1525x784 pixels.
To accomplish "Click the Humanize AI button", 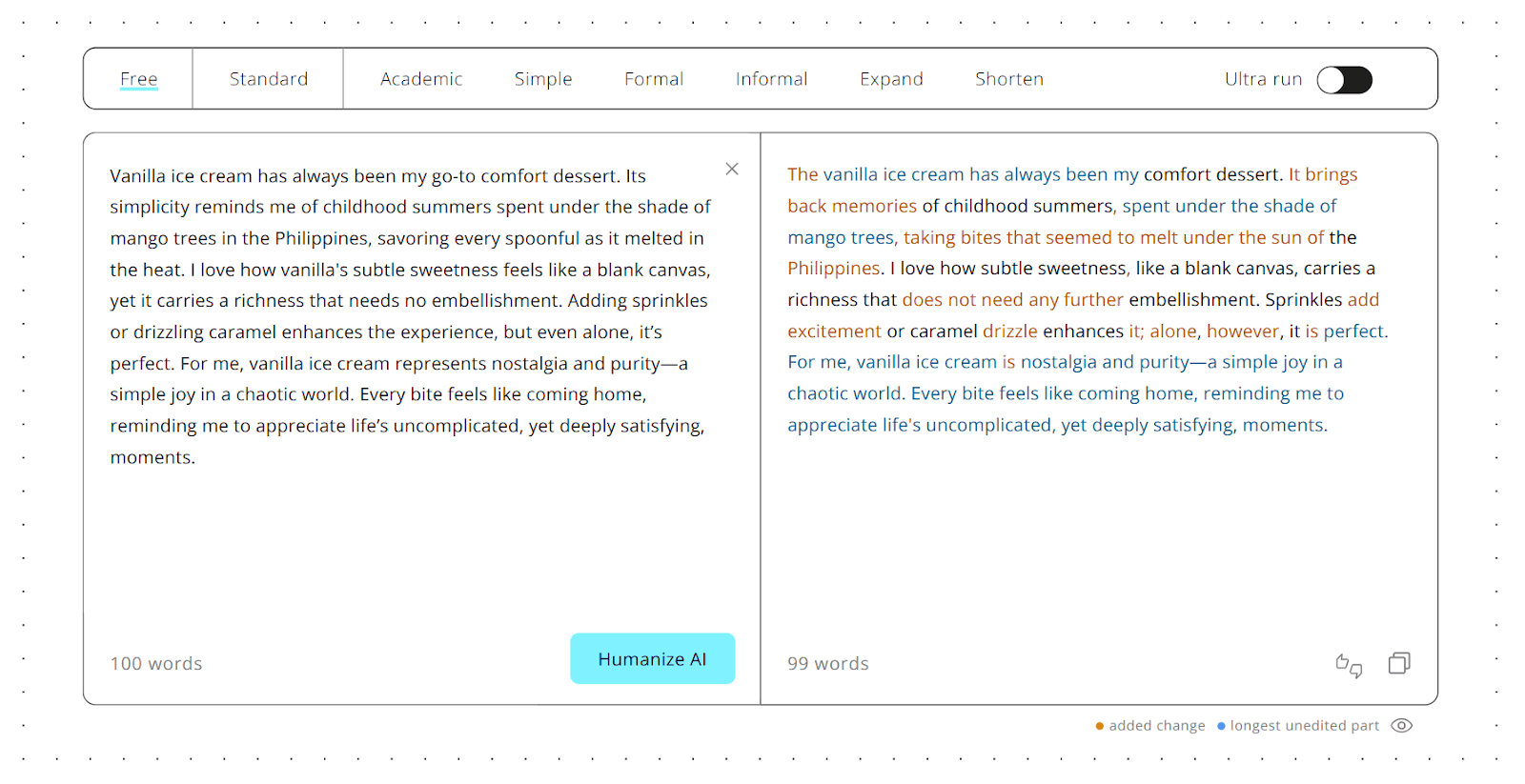I will pyautogui.click(x=653, y=658).
